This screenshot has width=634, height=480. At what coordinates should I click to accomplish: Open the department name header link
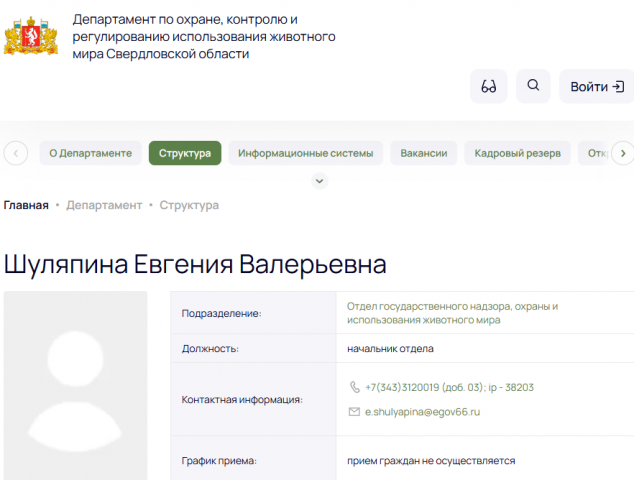point(204,36)
